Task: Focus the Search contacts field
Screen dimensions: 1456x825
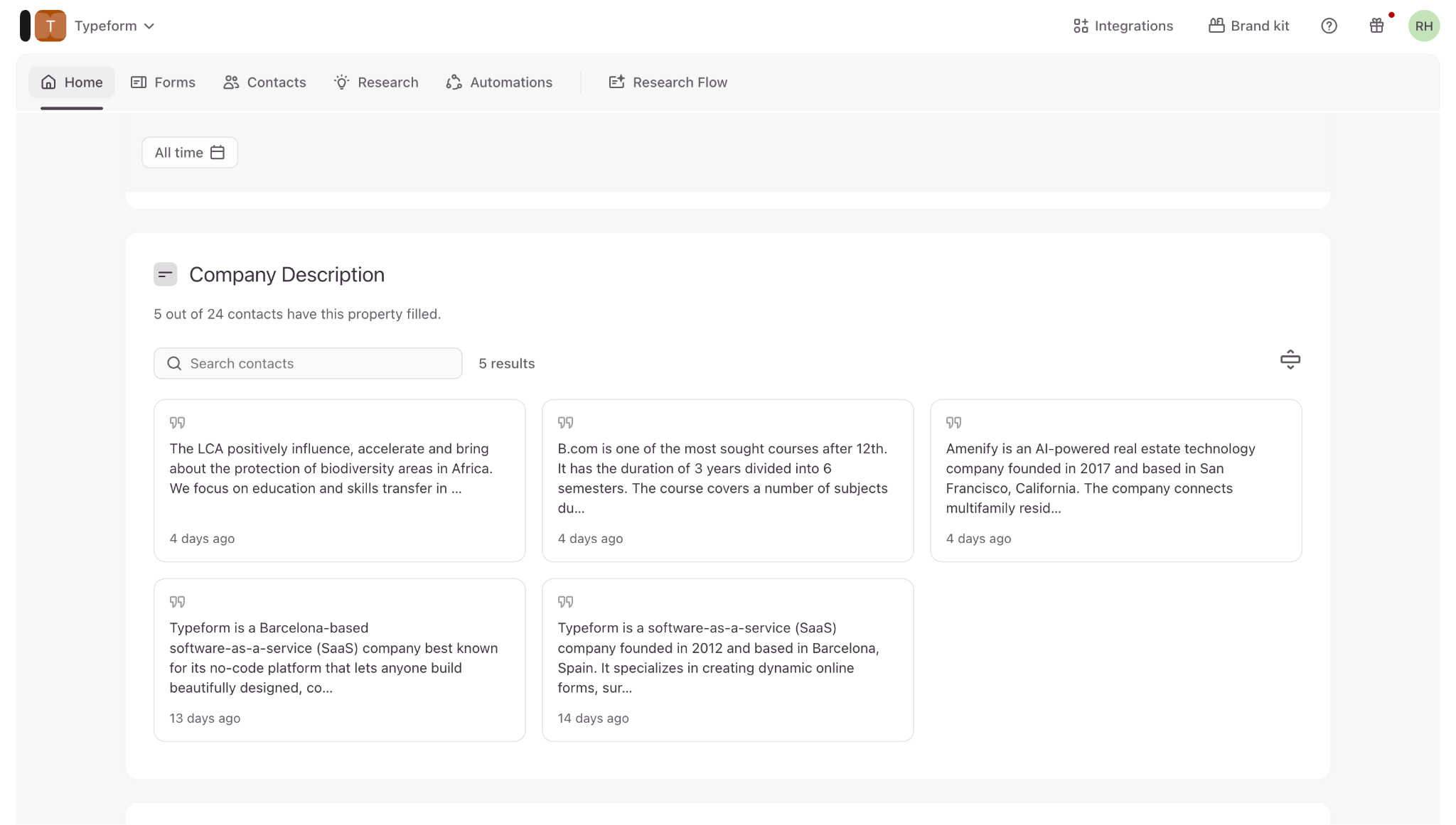Action: (308, 363)
